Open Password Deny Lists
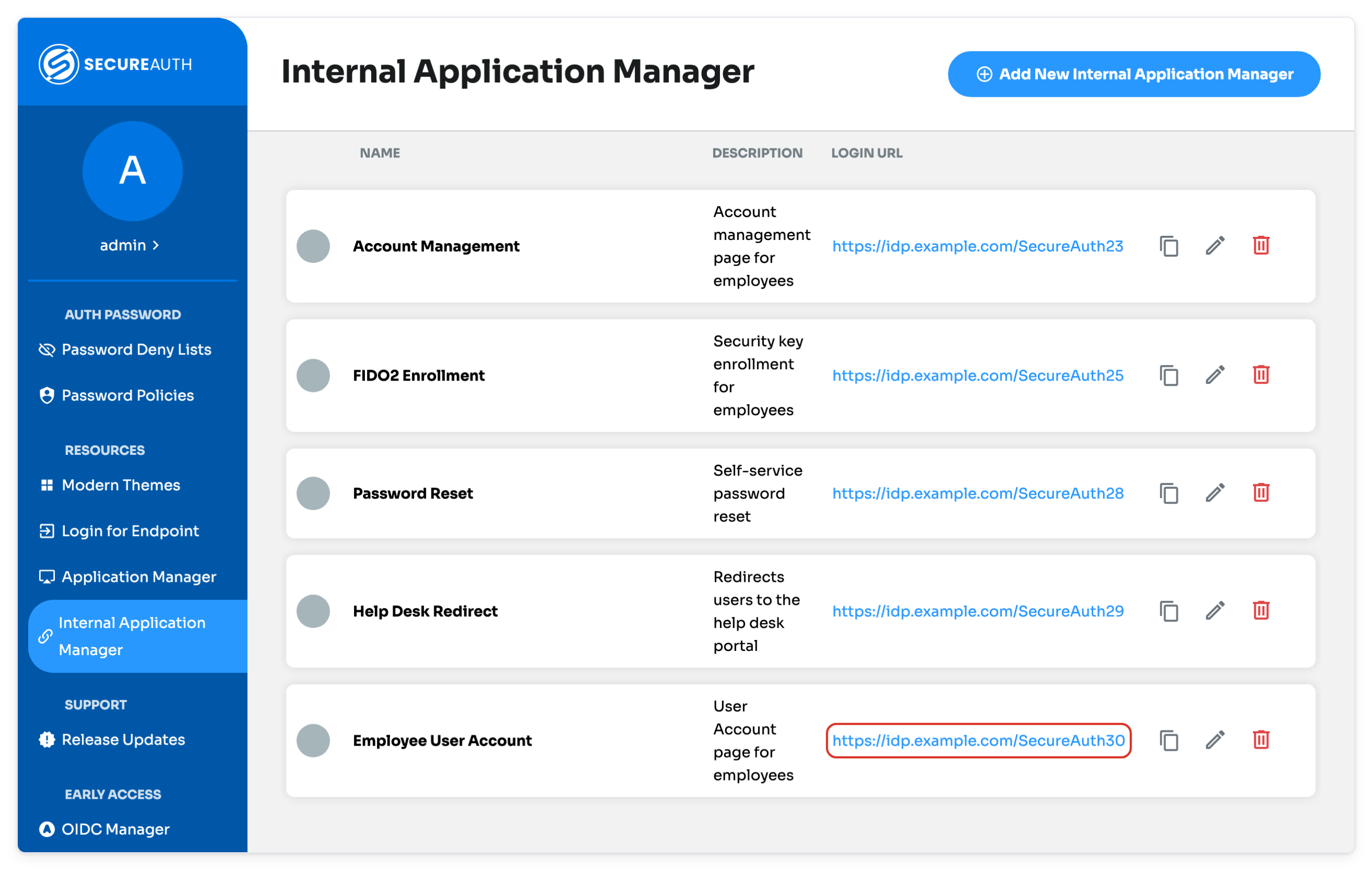 click(125, 350)
